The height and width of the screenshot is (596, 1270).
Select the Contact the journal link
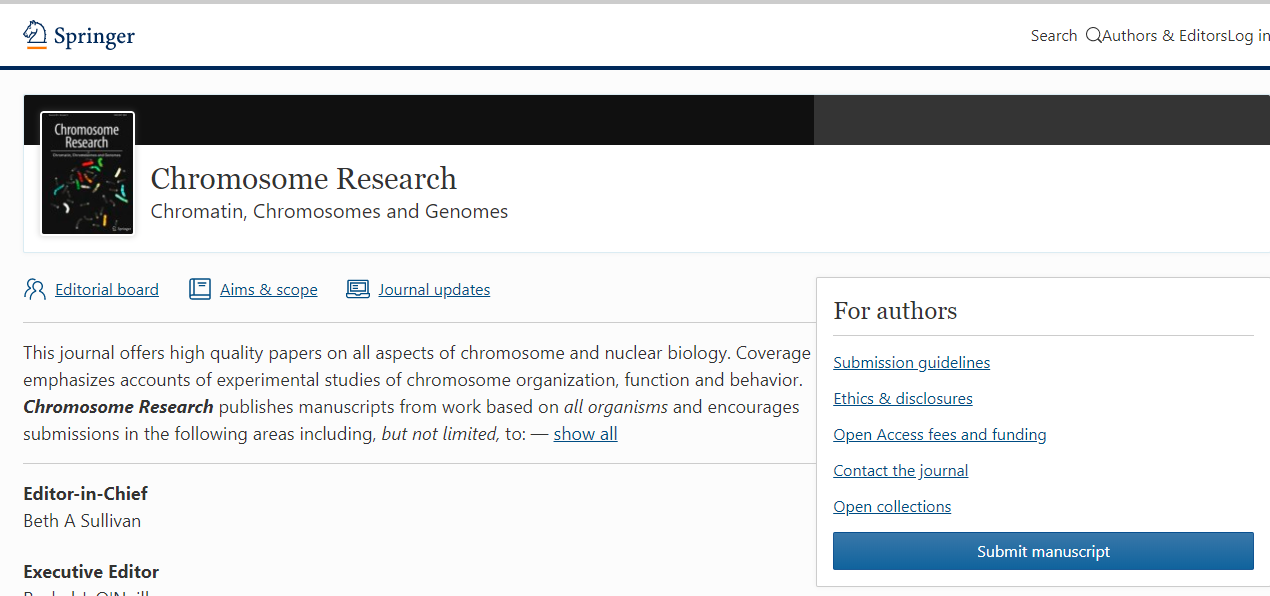(x=900, y=471)
